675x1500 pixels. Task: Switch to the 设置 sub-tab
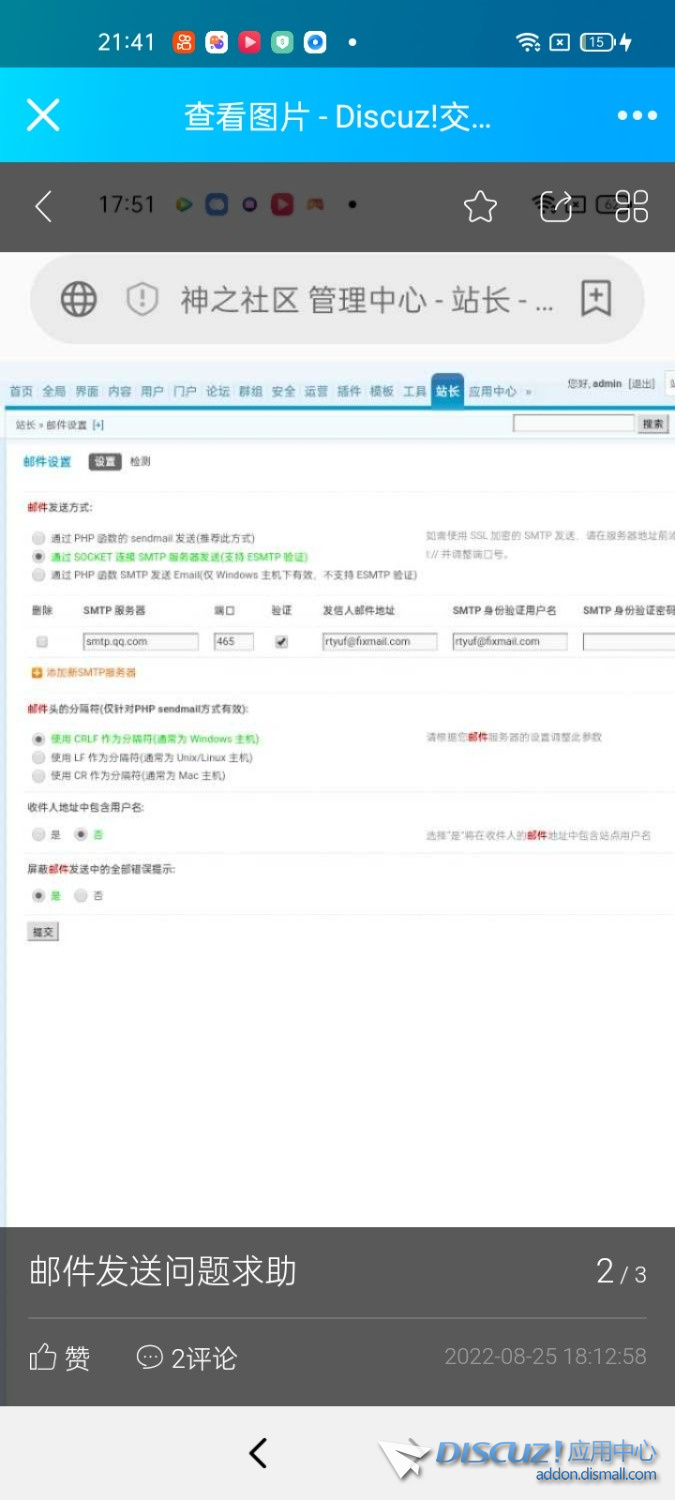[x=105, y=462]
